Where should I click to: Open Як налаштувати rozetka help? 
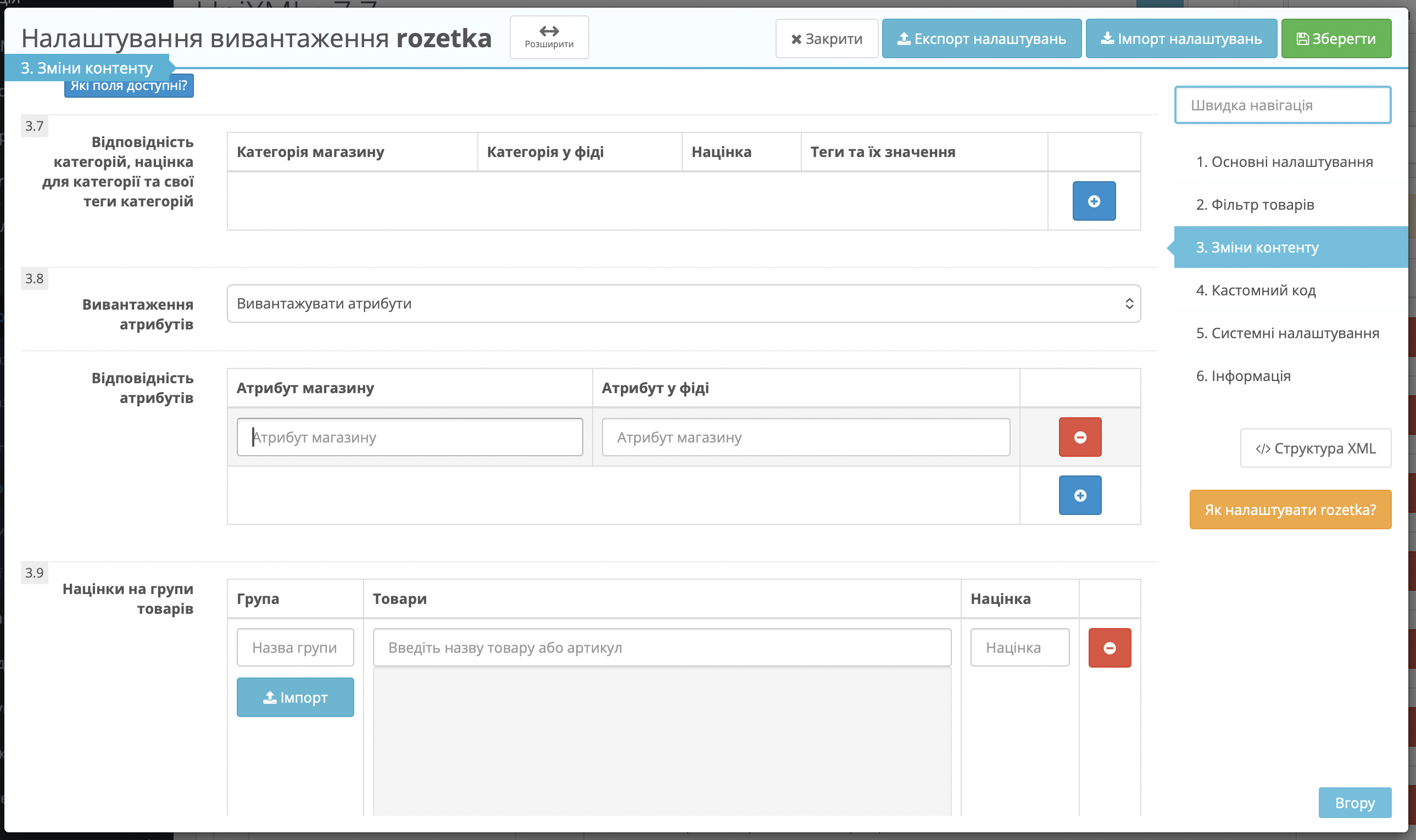pos(1290,509)
